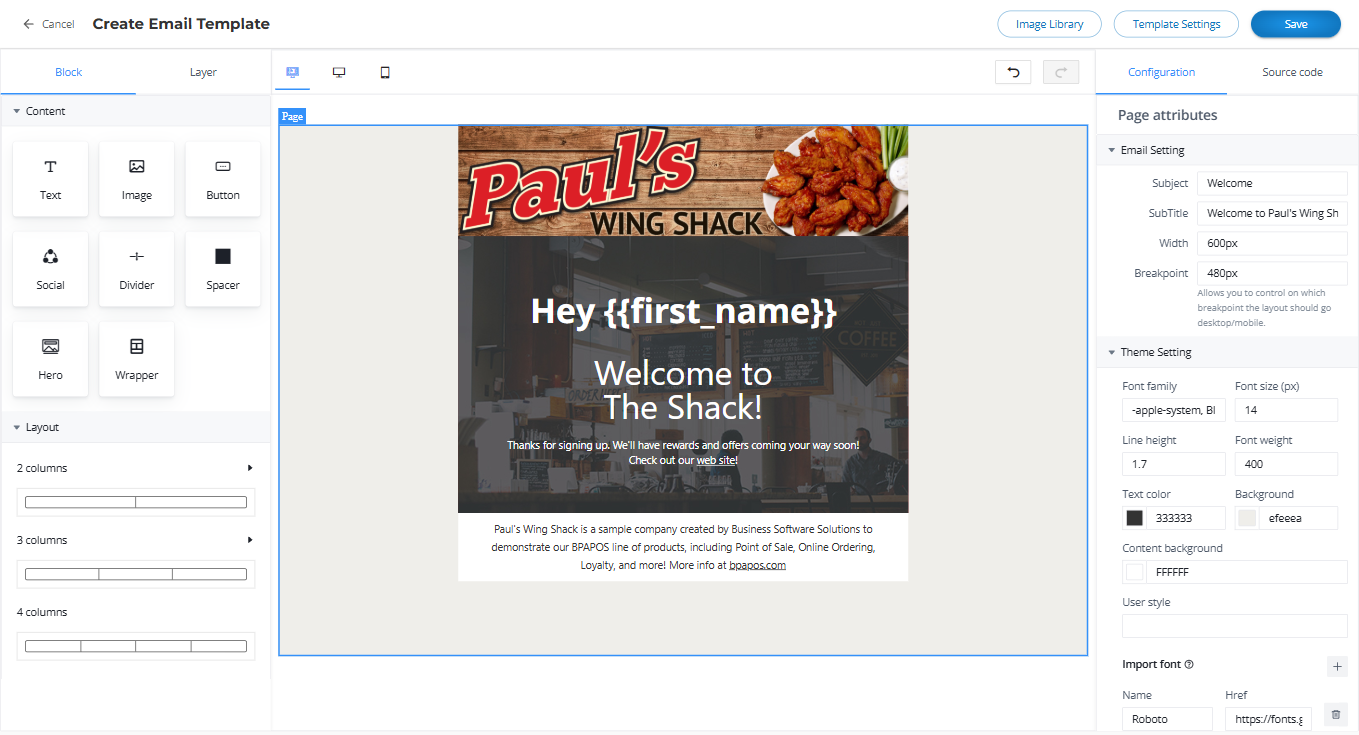Expand the 2 columns layout options
This screenshot has height=735, width=1359.
click(x=250, y=468)
